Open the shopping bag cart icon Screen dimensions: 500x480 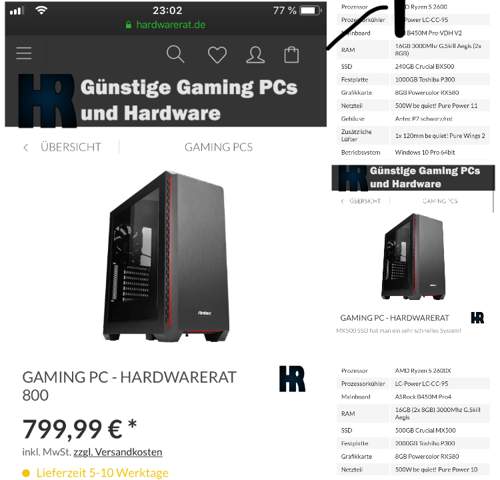[291, 54]
